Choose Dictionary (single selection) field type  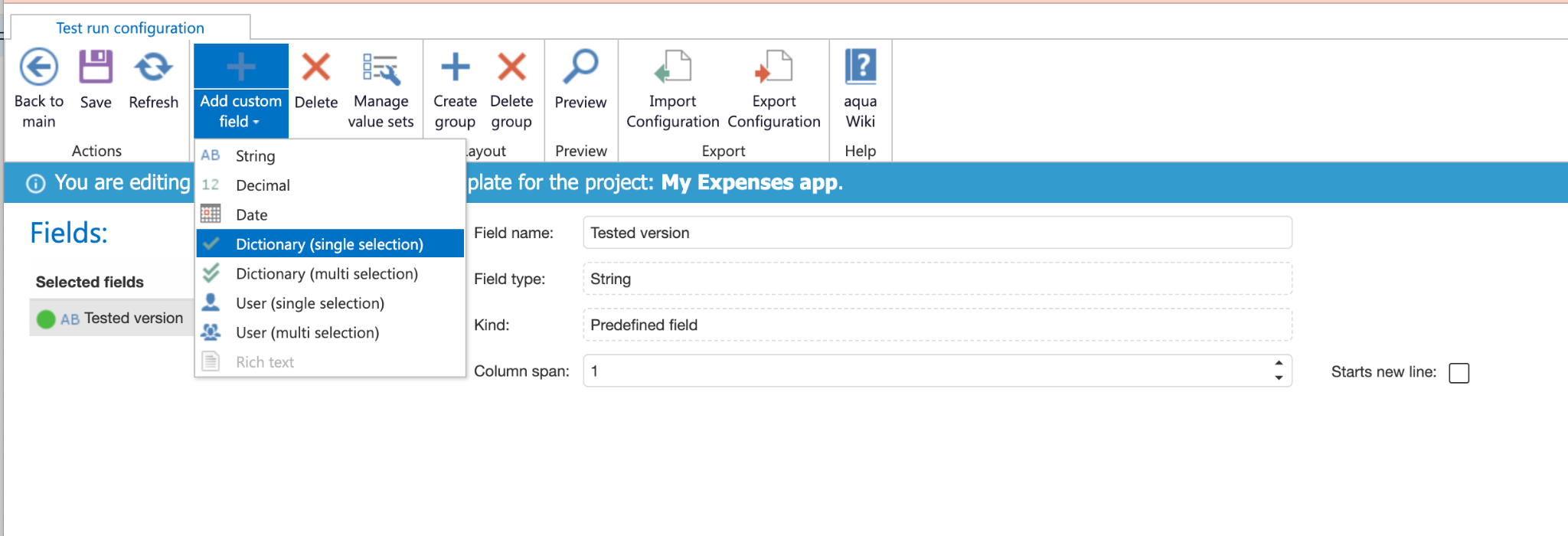[329, 244]
